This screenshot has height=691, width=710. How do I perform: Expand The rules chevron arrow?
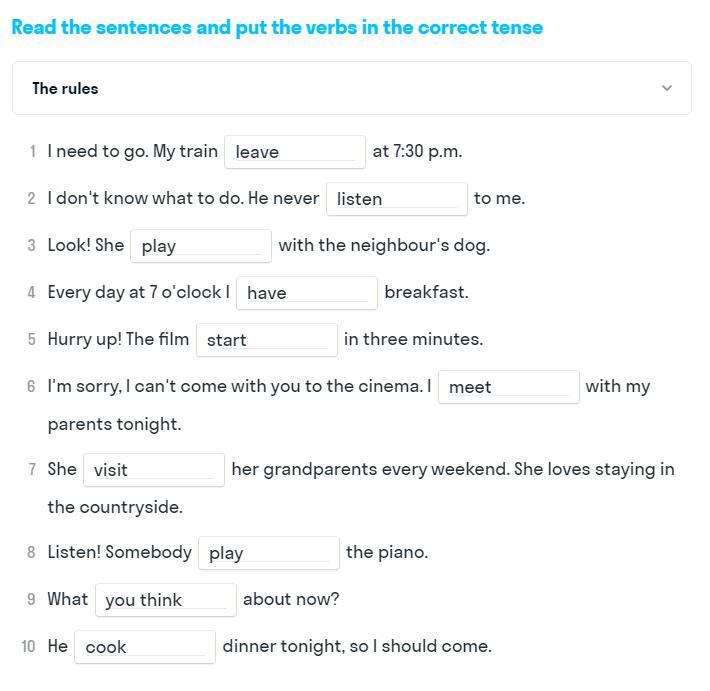(x=667, y=88)
